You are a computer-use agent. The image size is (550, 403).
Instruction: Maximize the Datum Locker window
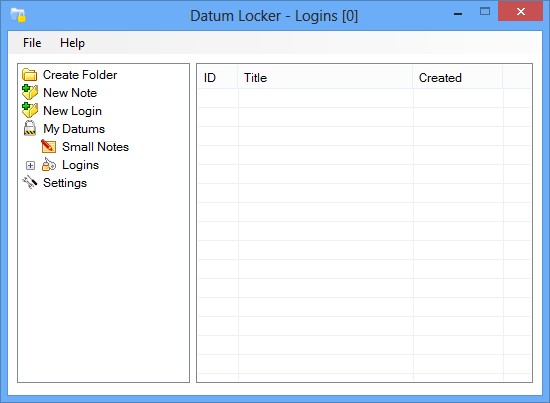(x=485, y=12)
